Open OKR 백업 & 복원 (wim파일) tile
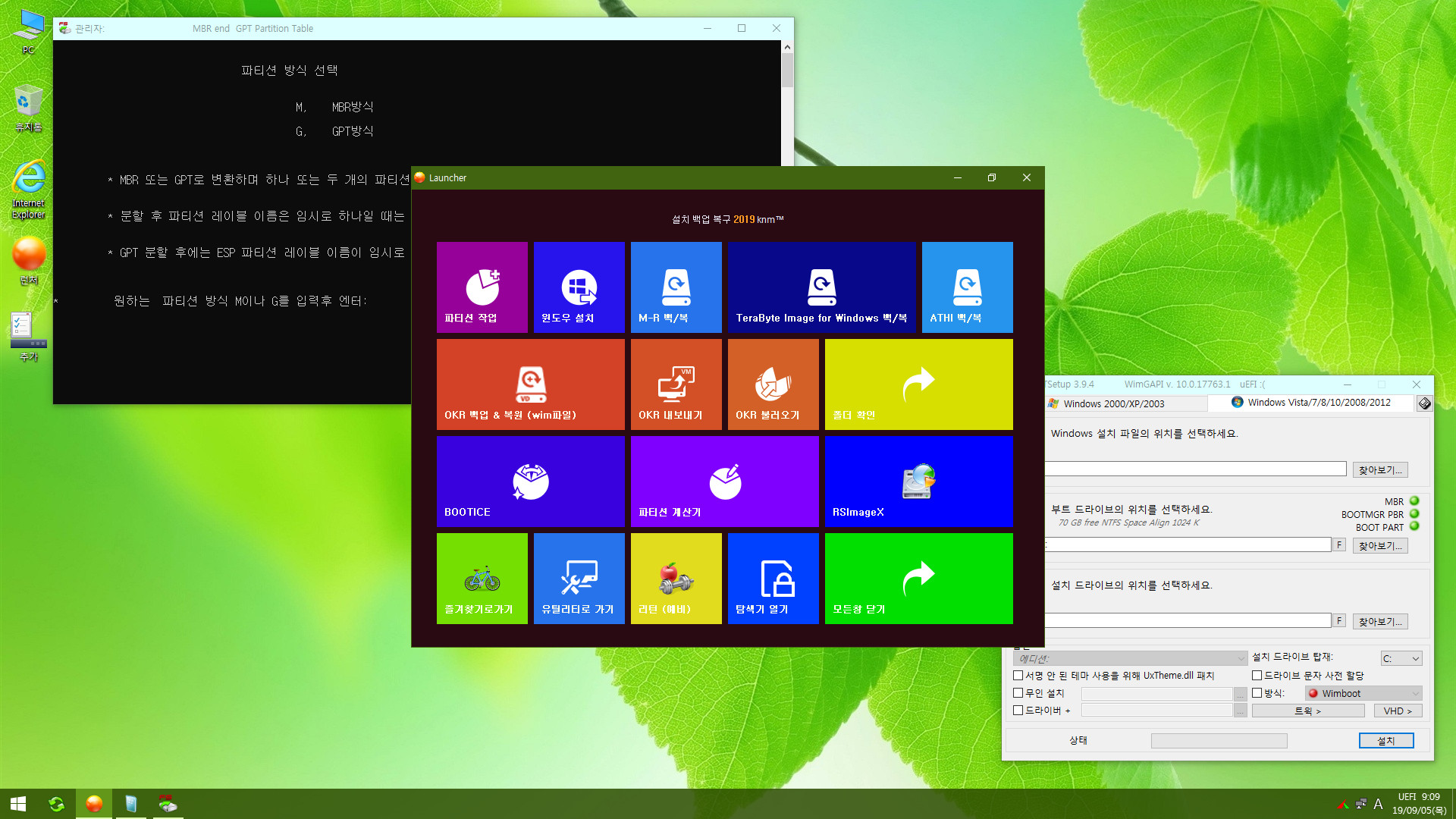The height and width of the screenshot is (819, 1456). point(530,384)
